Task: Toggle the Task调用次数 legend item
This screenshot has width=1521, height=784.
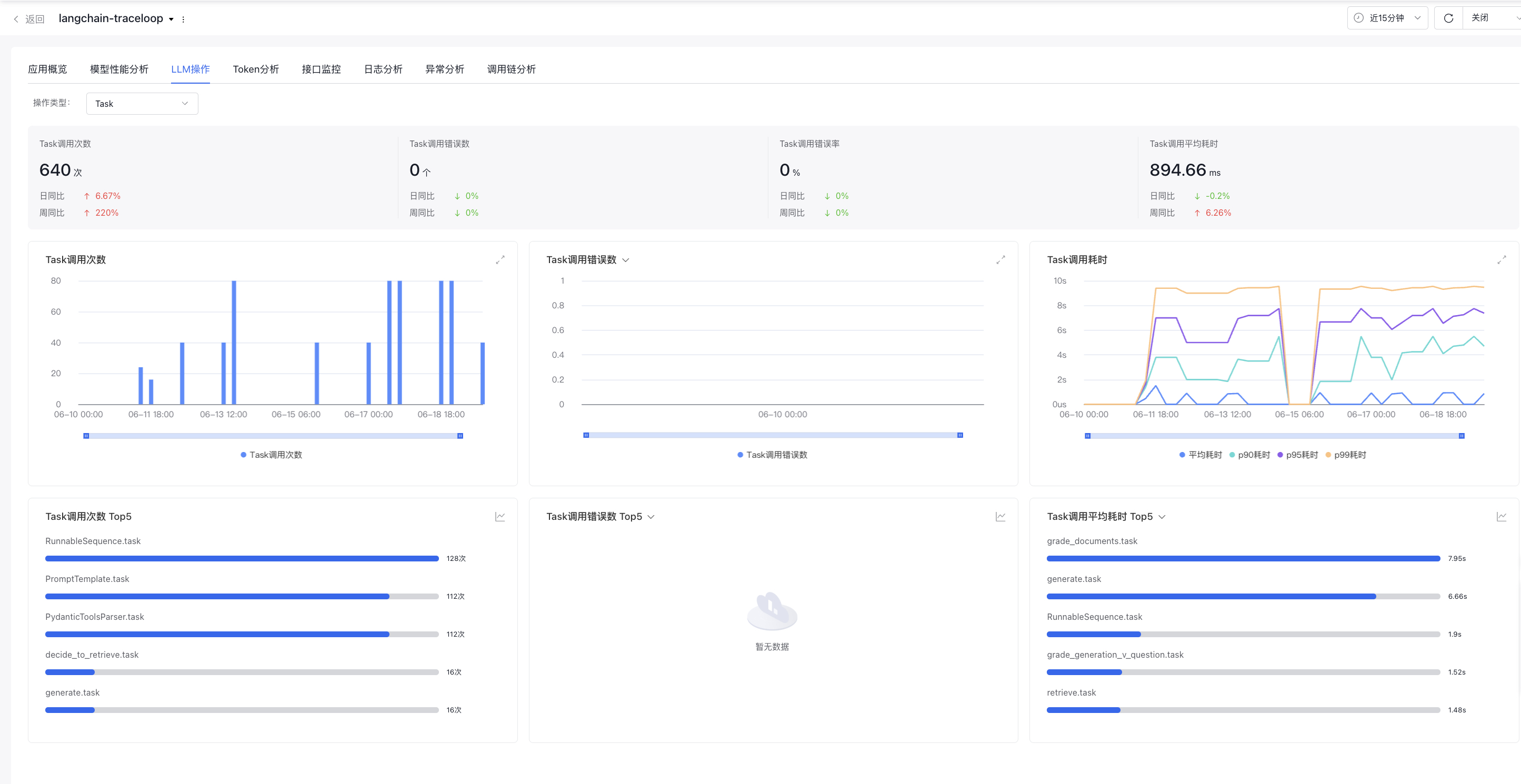Action: coord(271,455)
